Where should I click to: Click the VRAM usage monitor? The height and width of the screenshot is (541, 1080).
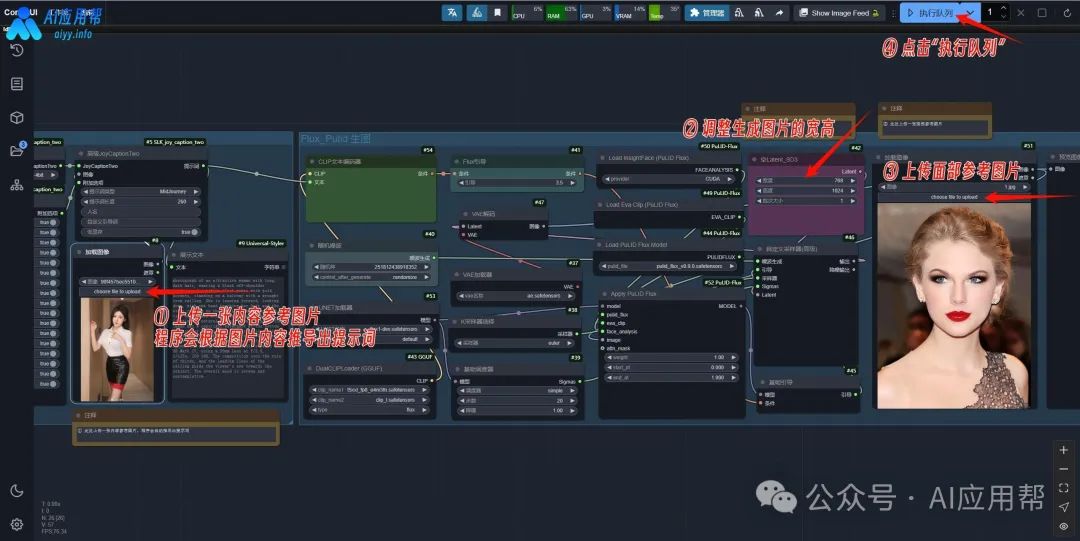point(630,12)
